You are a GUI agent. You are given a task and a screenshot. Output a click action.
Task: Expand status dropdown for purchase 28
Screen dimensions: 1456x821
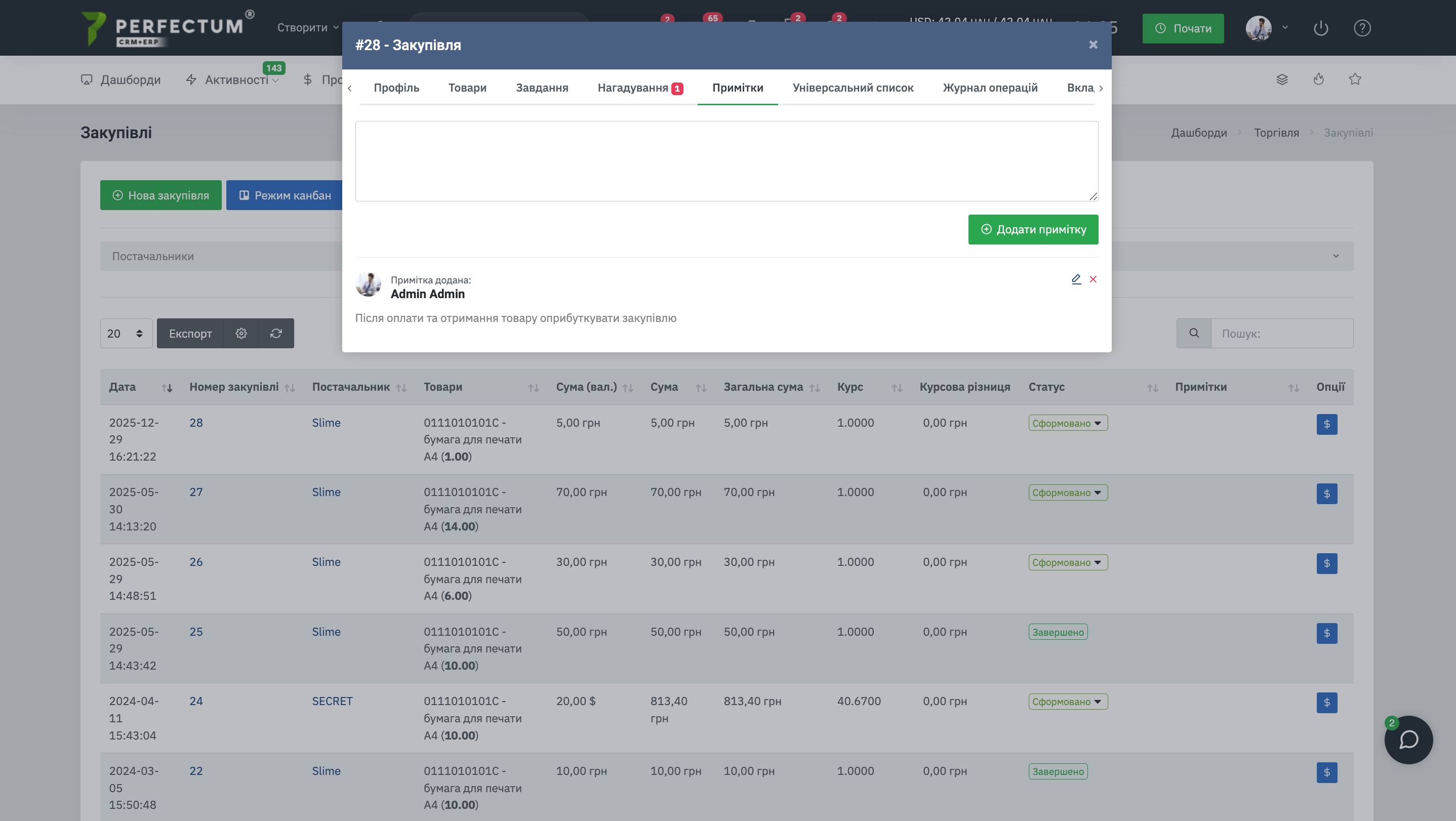[1068, 423]
